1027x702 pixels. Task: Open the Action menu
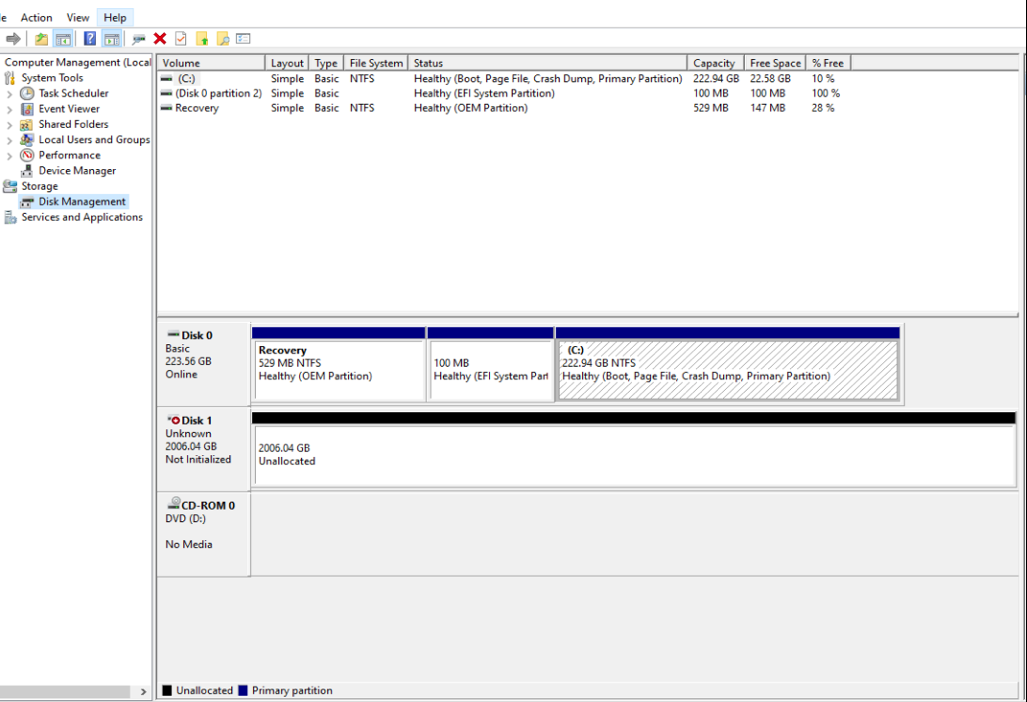coord(36,18)
